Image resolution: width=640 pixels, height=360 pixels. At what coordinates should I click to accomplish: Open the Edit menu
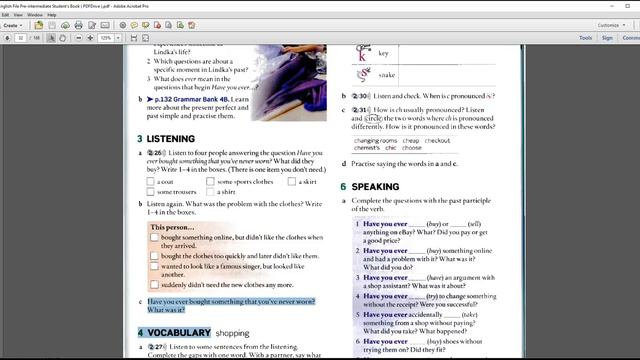pyautogui.click(x=5, y=15)
